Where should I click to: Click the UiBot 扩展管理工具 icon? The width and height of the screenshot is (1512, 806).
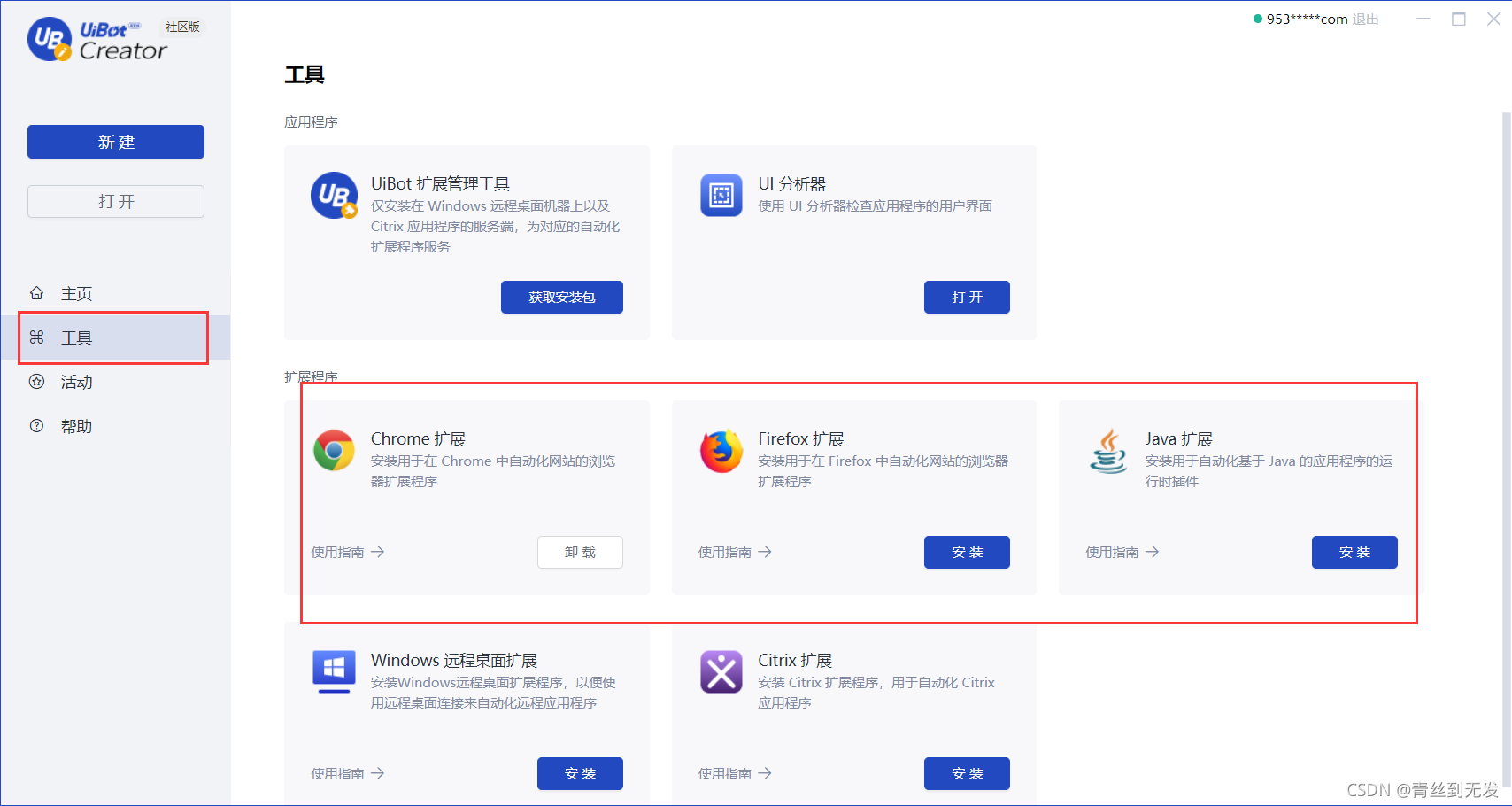click(x=334, y=195)
